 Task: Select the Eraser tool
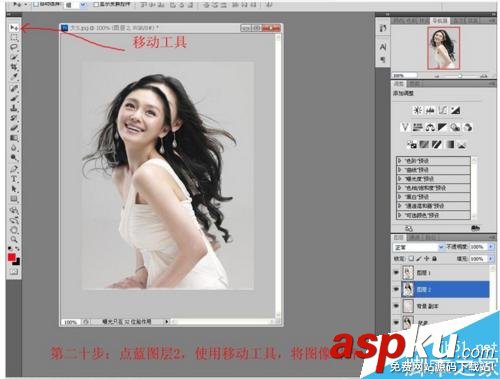(x=14, y=128)
